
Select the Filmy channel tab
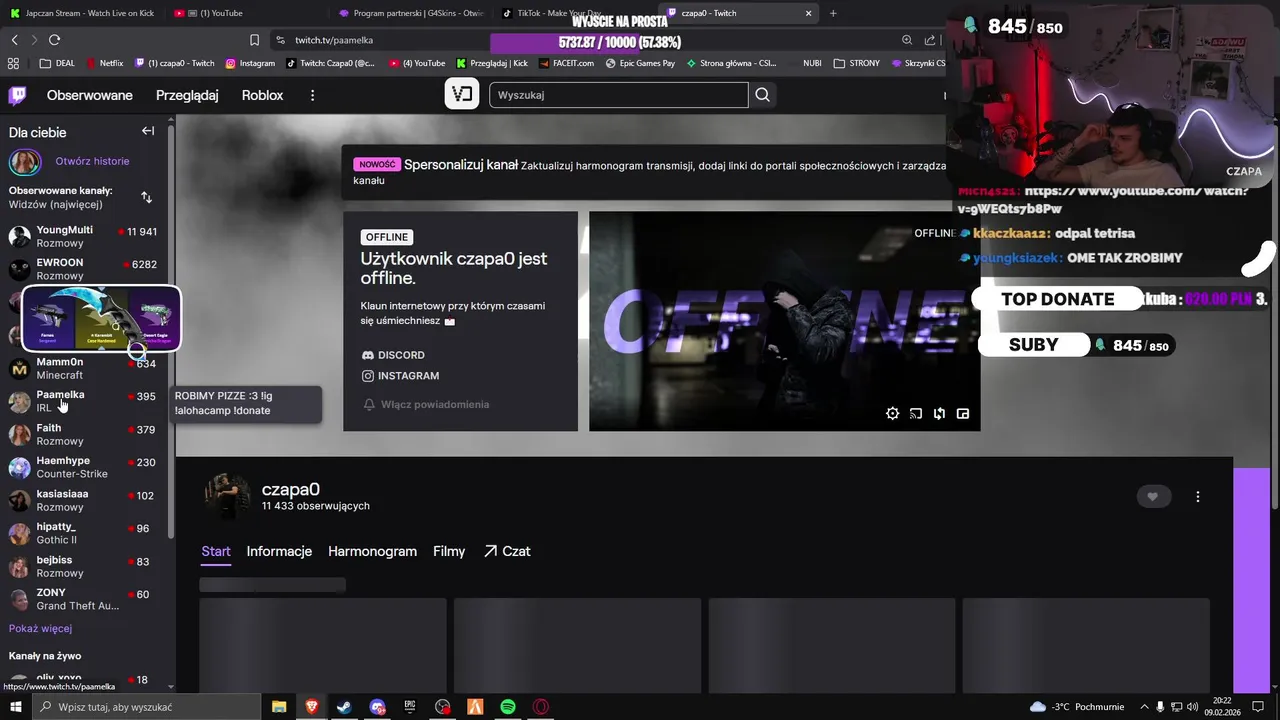(x=449, y=551)
